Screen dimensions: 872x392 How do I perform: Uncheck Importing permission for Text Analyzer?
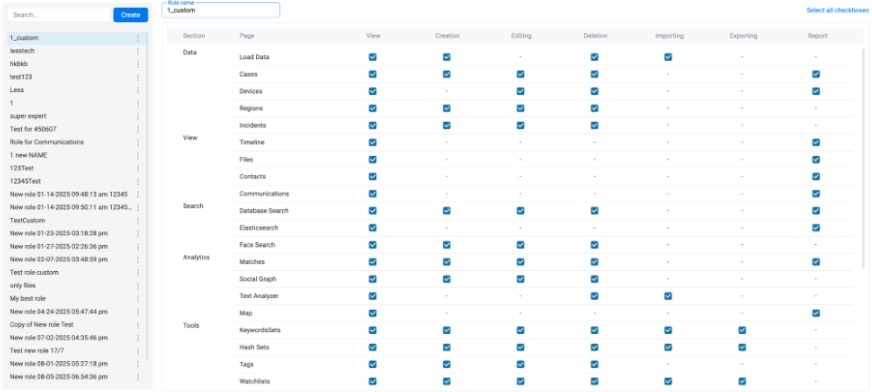(668, 296)
